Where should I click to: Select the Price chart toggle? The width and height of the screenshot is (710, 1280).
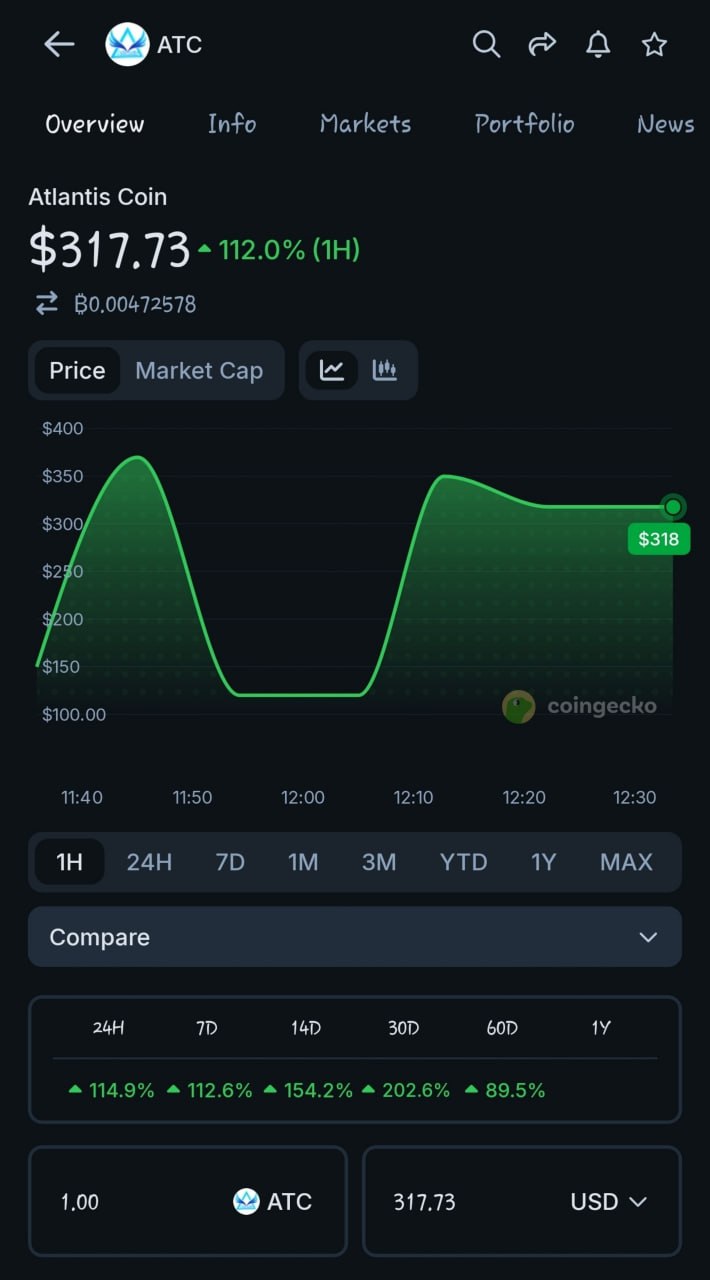pos(77,370)
